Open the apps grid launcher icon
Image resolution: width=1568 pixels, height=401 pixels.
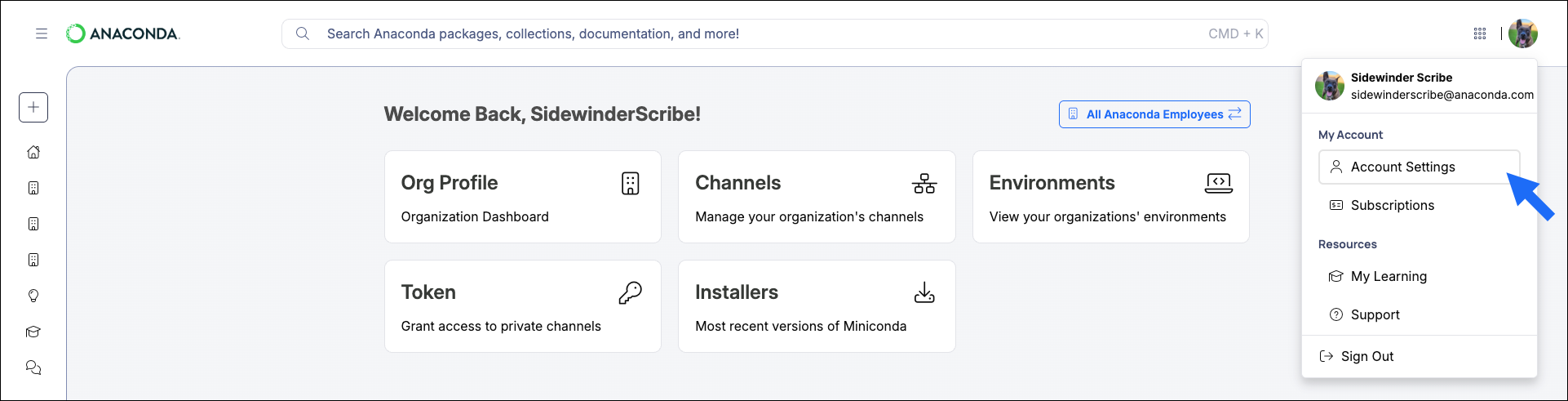coord(1480,33)
